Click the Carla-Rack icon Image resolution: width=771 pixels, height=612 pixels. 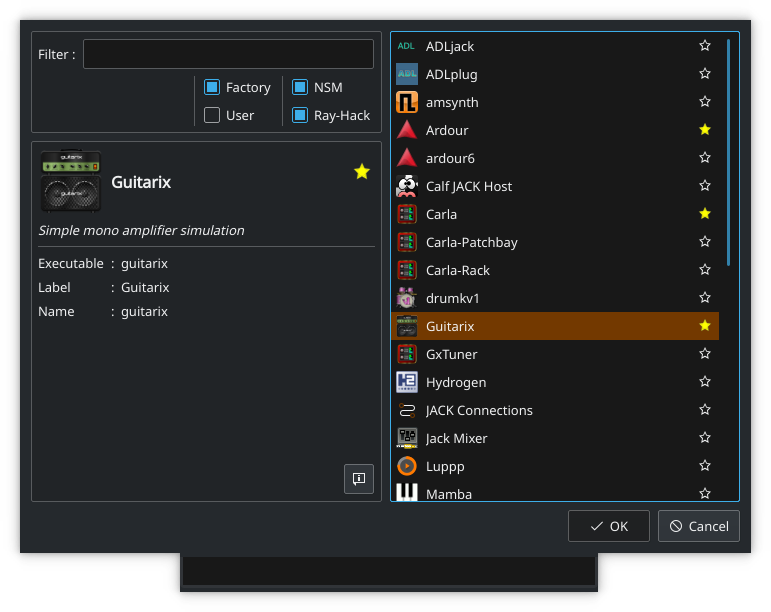pos(407,270)
